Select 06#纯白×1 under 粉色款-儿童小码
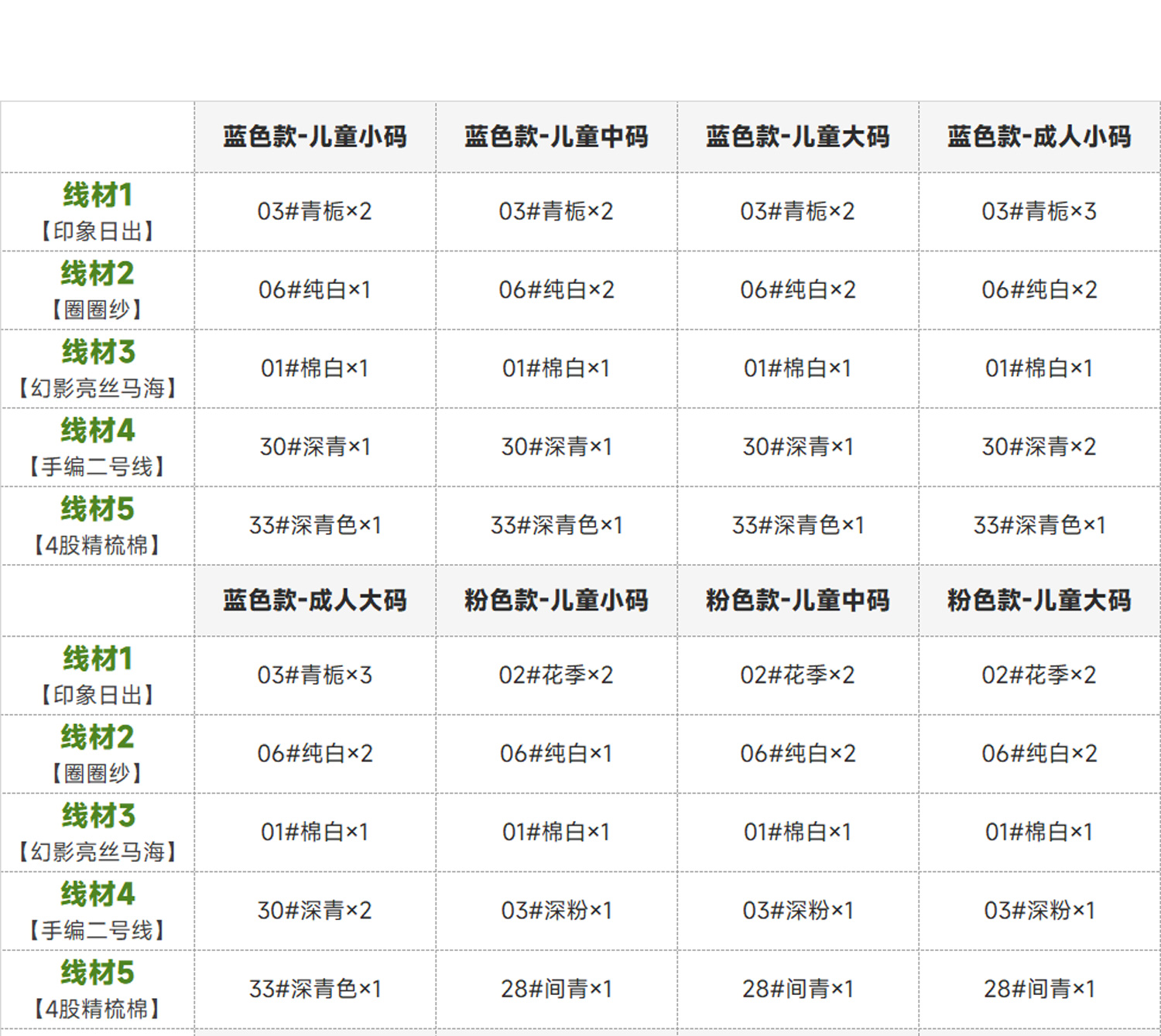Image resolution: width=1161 pixels, height=1036 pixels. pyautogui.click(x=556, y=754)
